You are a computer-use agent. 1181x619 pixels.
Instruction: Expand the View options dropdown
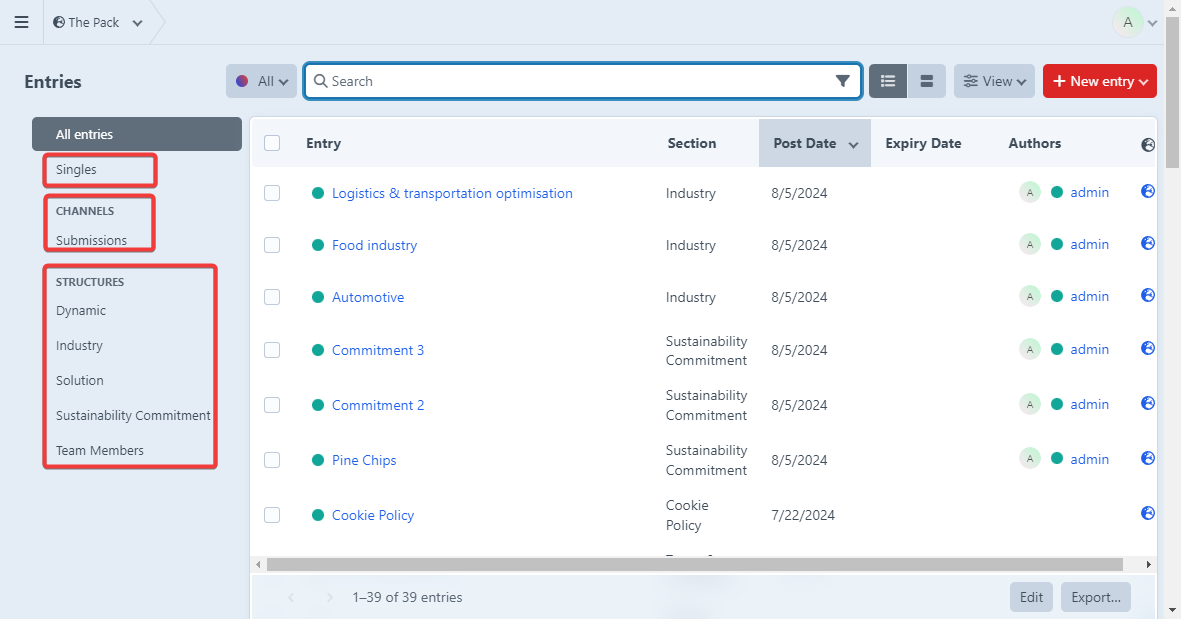(993, 81)
